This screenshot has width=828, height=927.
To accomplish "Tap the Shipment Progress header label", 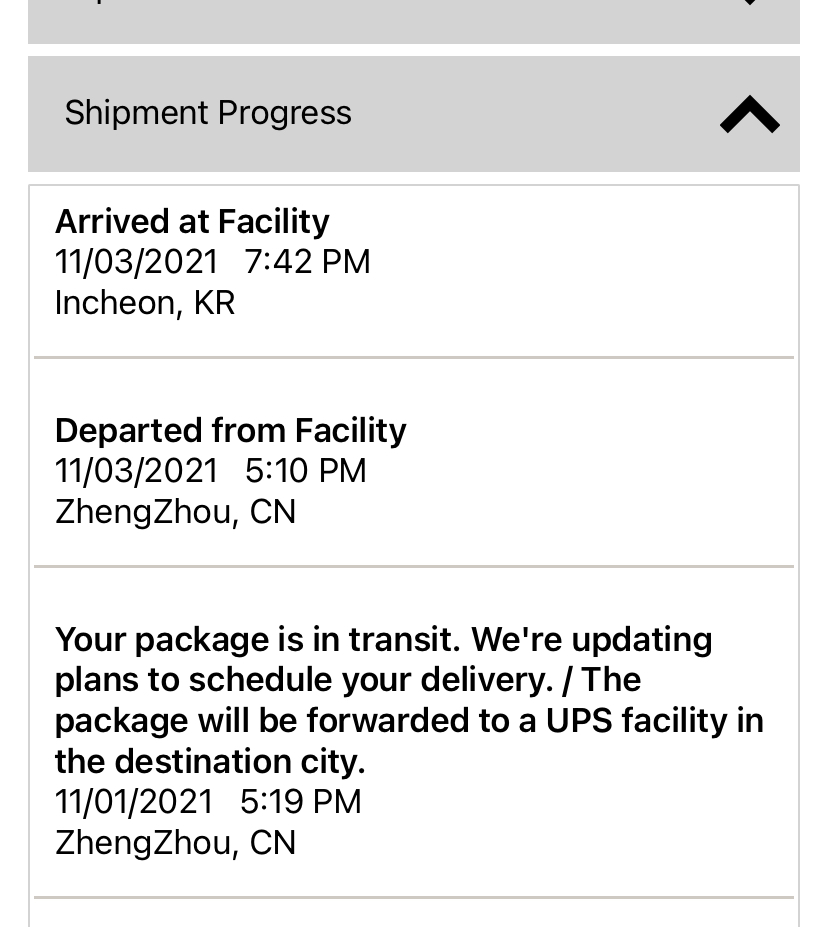I will click(208, 113).
